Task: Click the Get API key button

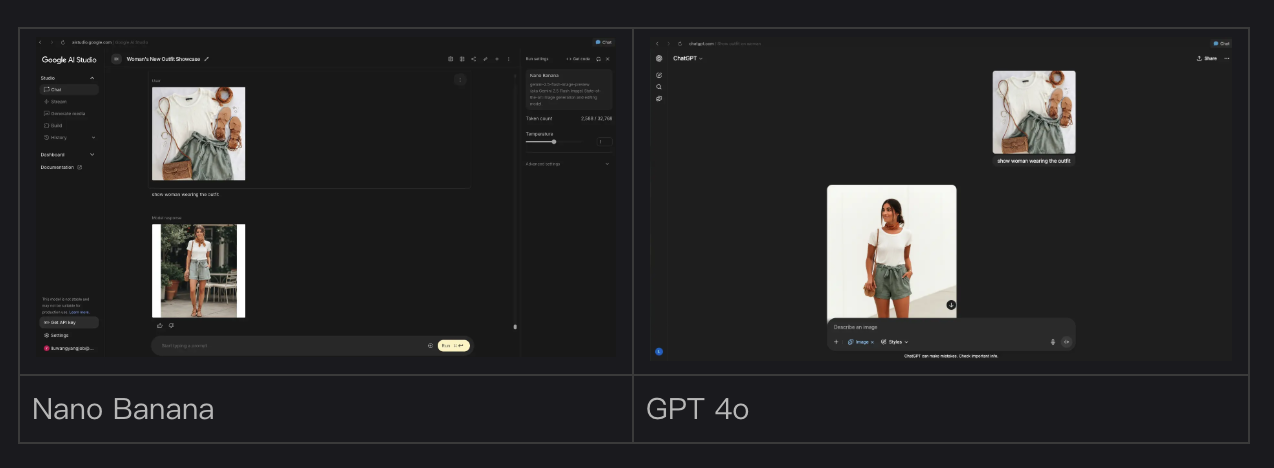Action: [x=69, y=322]
